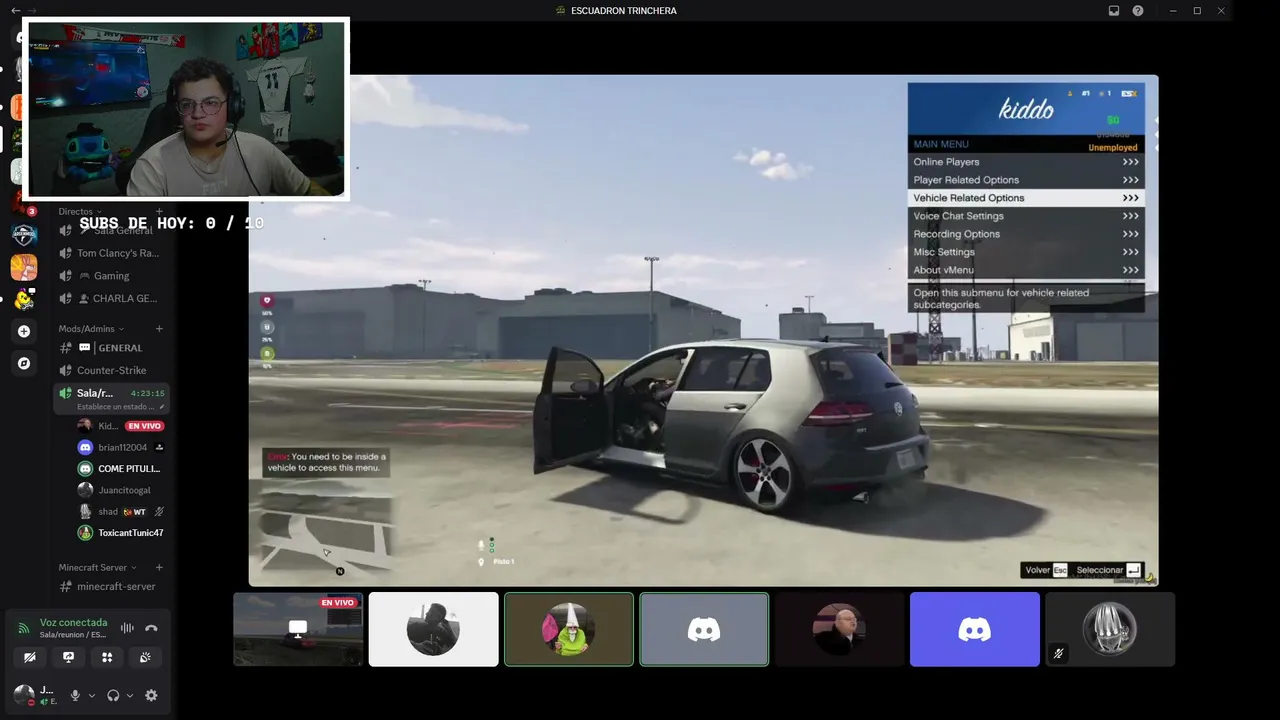The width and height of the screenshot is (1280, 720).
Task: Click the add a server plus icon
Action: [x=24, y=331]
